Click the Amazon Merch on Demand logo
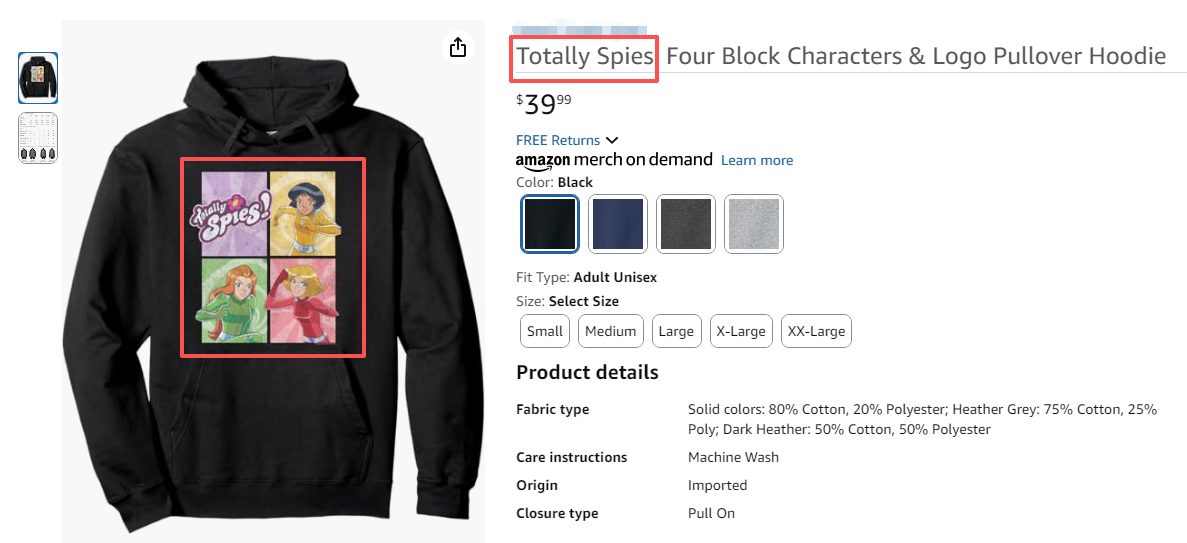The image size is (1187, 543). coord(613,160)
